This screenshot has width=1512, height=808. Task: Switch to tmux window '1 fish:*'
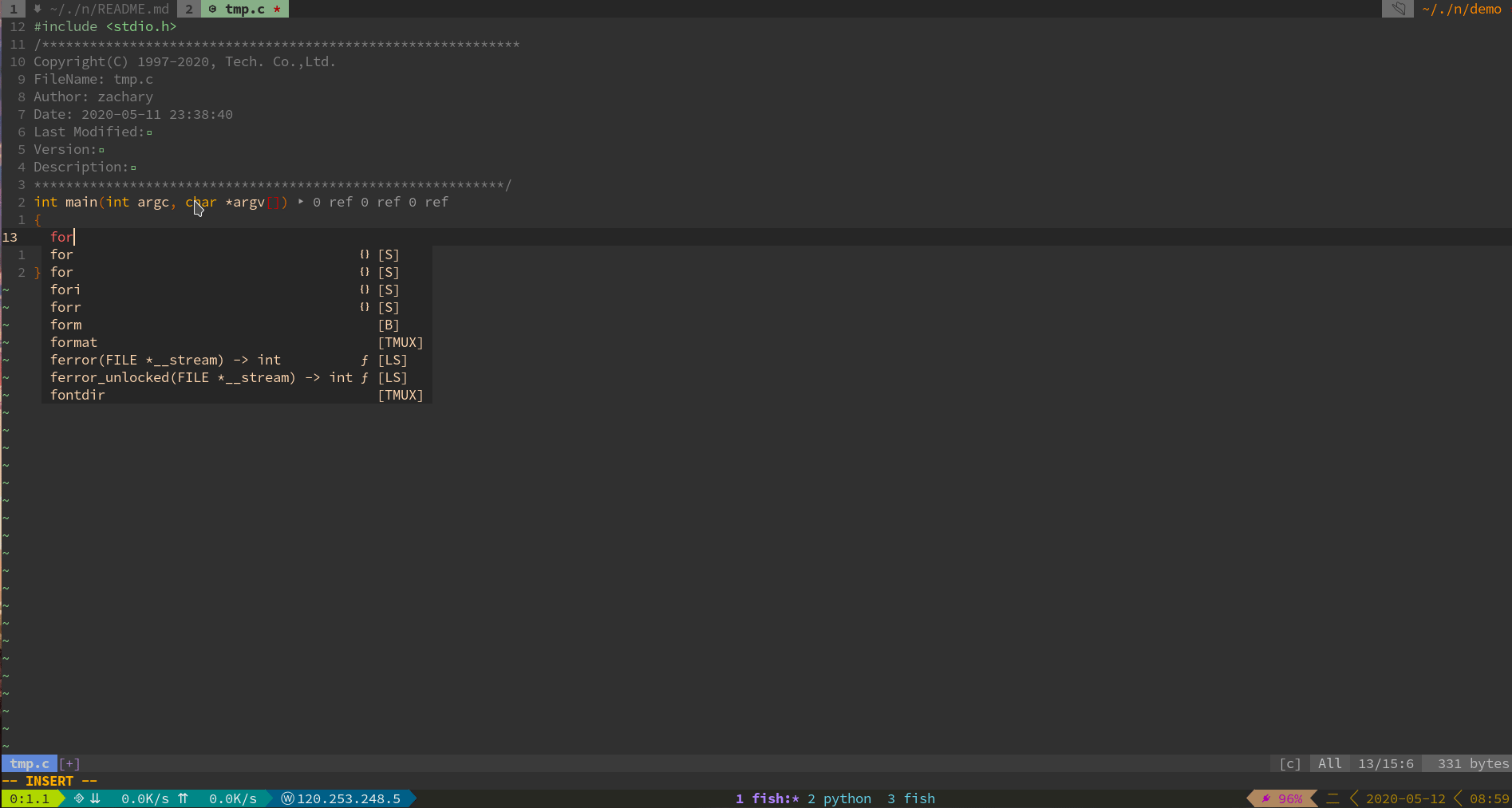(768, 798)
